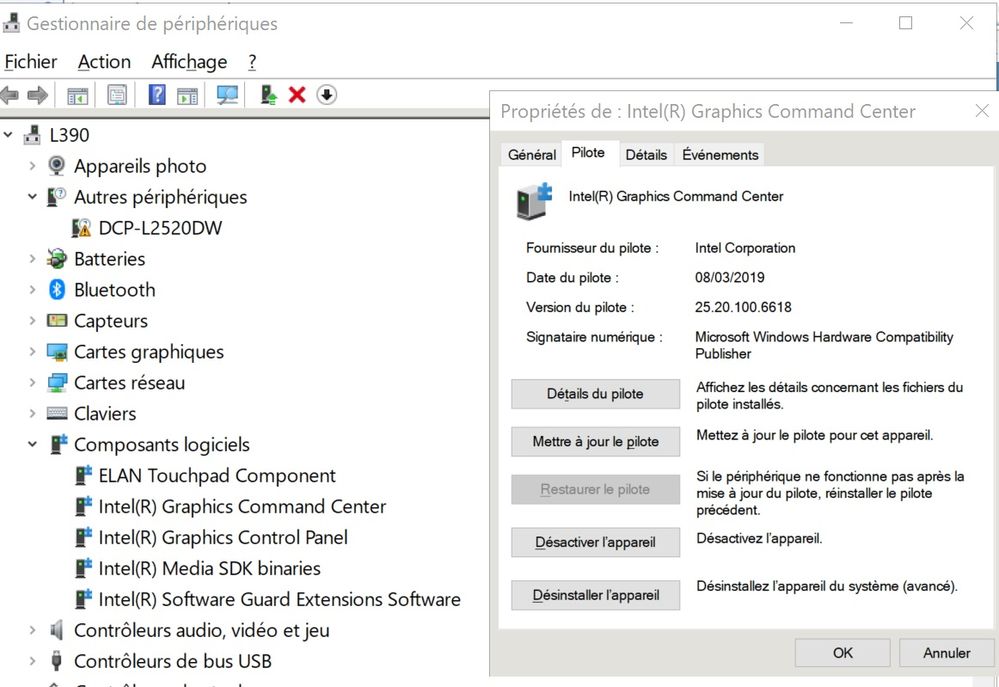
Task: Click the Annuler button
Action: point(946,653)
